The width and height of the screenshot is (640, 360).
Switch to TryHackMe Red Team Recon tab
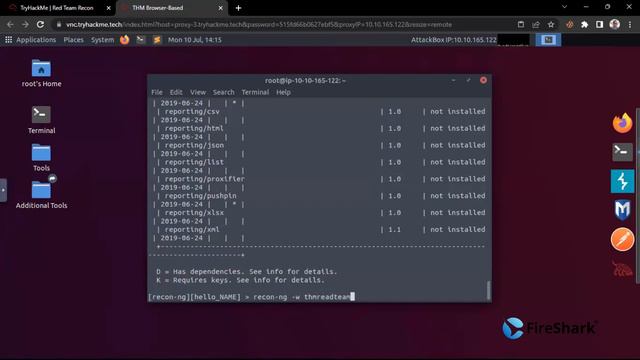coord(57,8)
